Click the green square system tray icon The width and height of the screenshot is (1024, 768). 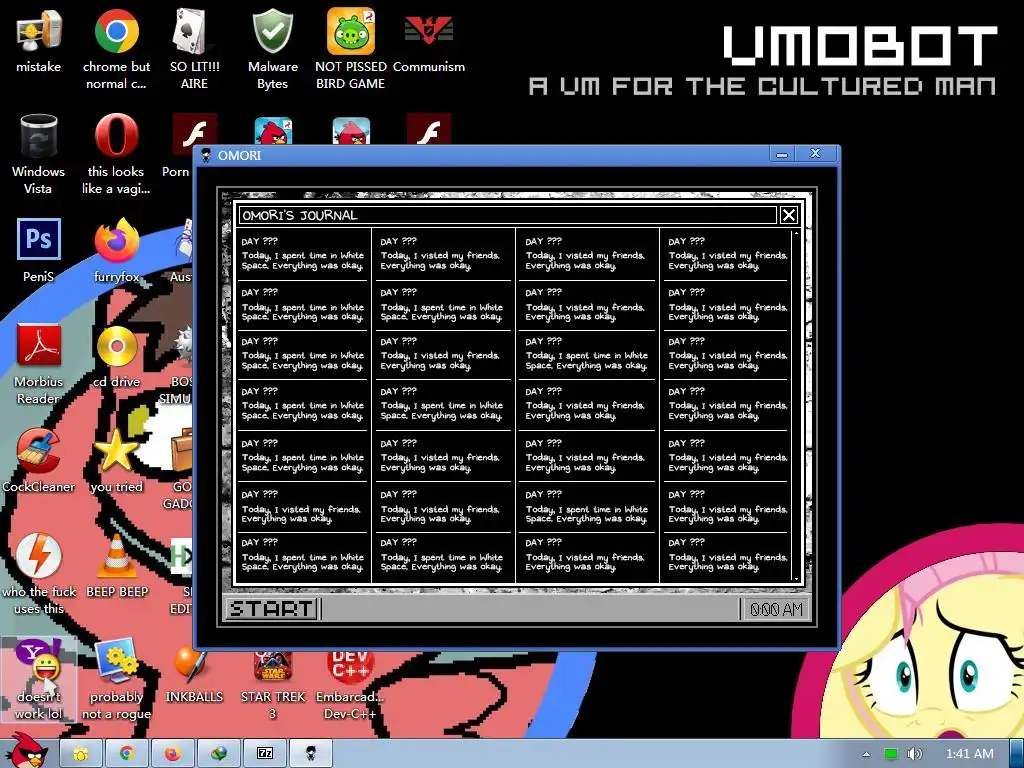[x=890, y=754]
